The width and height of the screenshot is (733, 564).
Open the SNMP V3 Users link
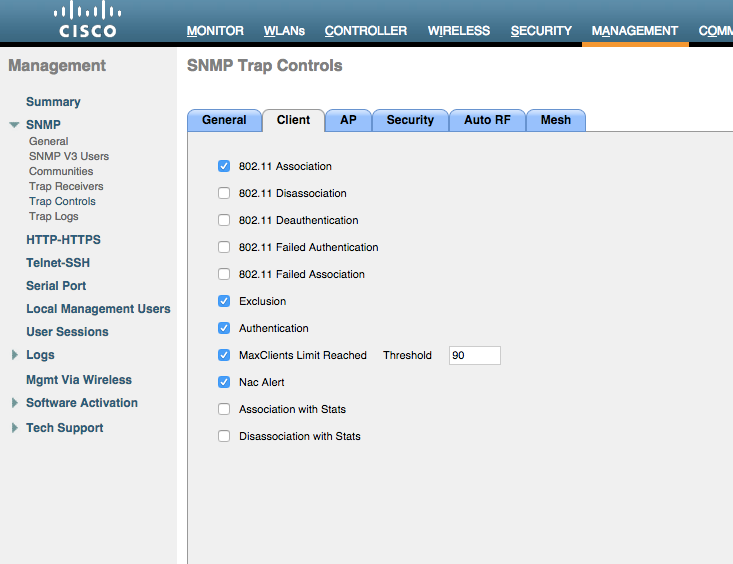[69, 156]
